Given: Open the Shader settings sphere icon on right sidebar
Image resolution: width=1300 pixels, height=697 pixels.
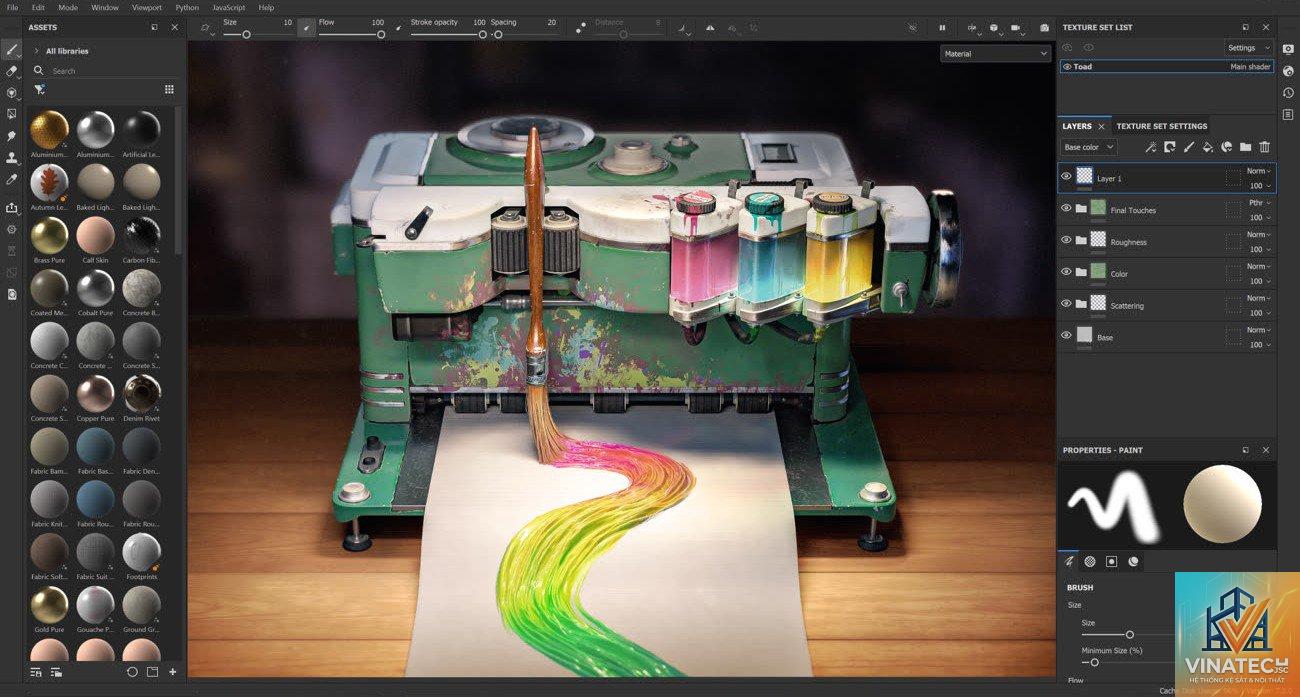Looking at the screenshot, I should pyautogui.click(x=1289, y=71).
